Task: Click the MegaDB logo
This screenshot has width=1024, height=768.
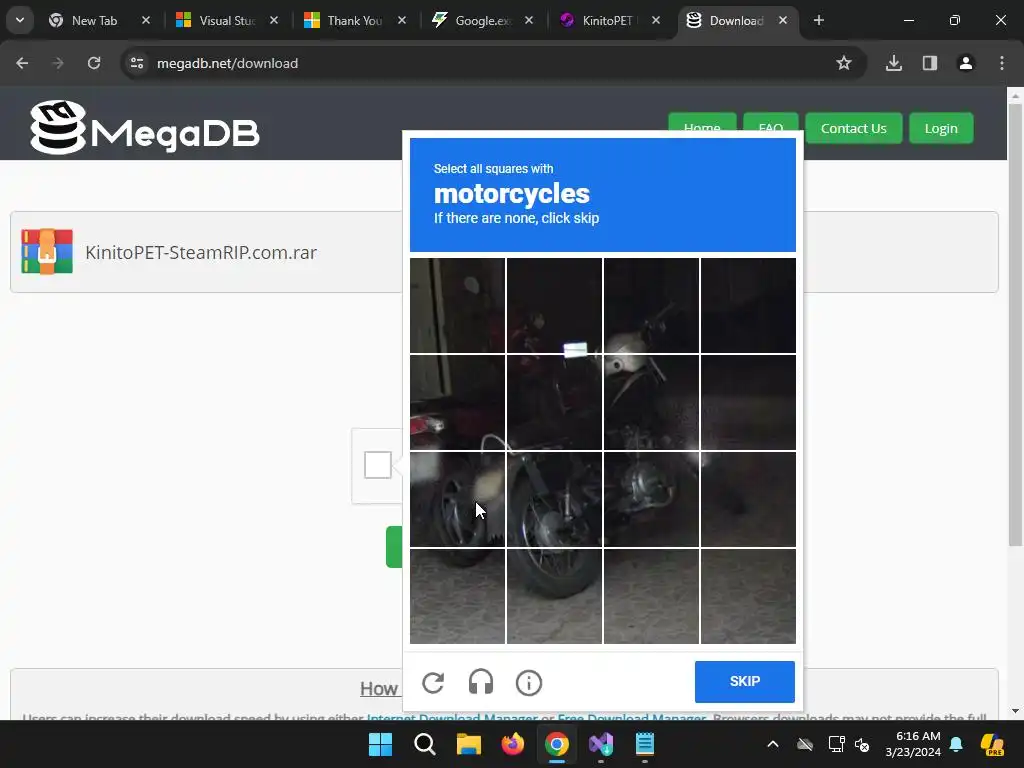Action: (x=145, y=127)
